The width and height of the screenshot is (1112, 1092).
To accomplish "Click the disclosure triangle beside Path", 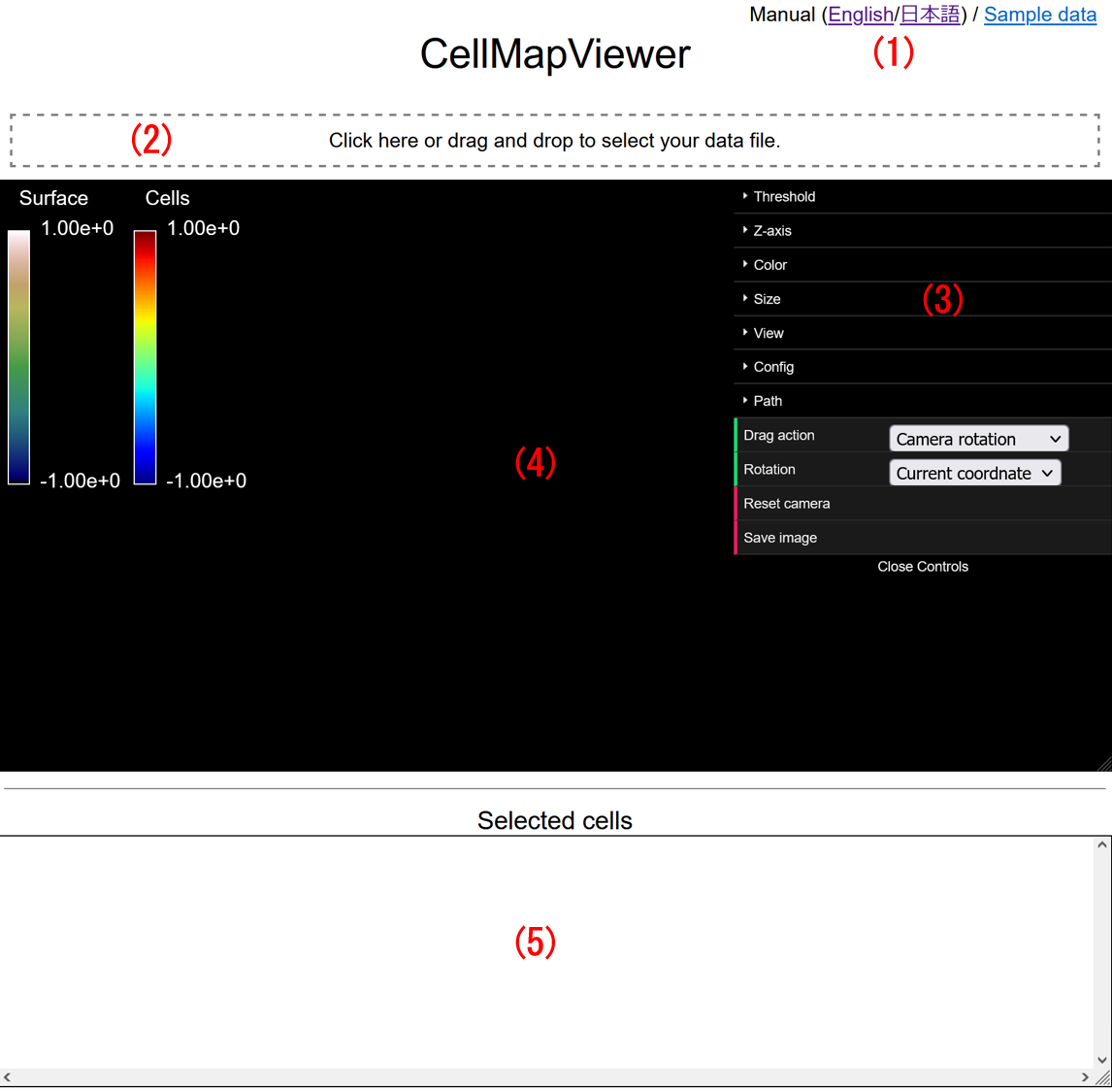I will pyautogui.click(x=745, y=400).
